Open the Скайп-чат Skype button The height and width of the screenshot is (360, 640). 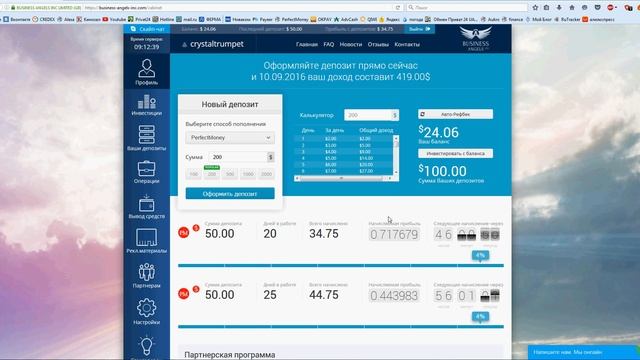click(147, 29)
